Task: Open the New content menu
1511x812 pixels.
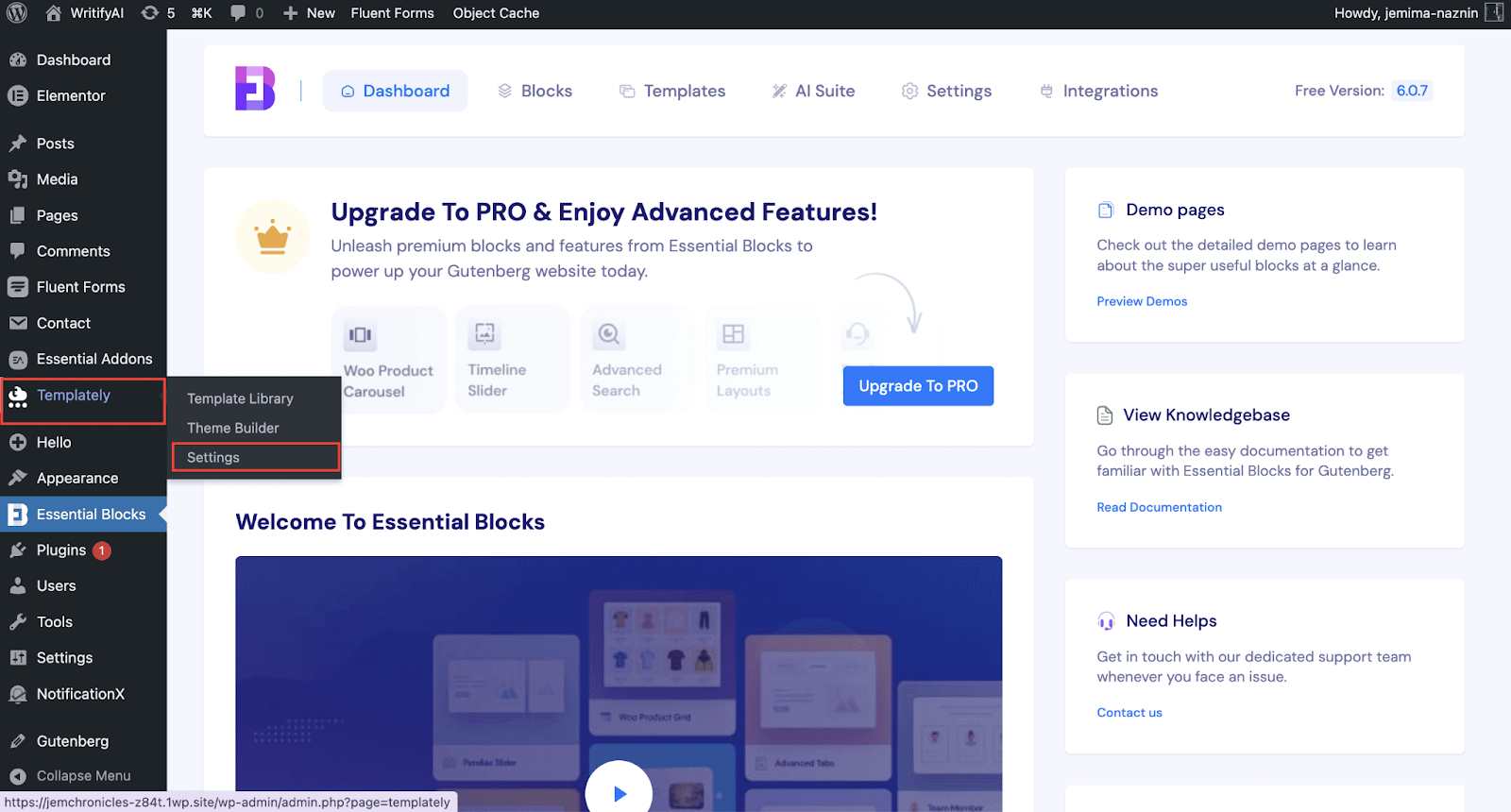Action: point(310,13)
